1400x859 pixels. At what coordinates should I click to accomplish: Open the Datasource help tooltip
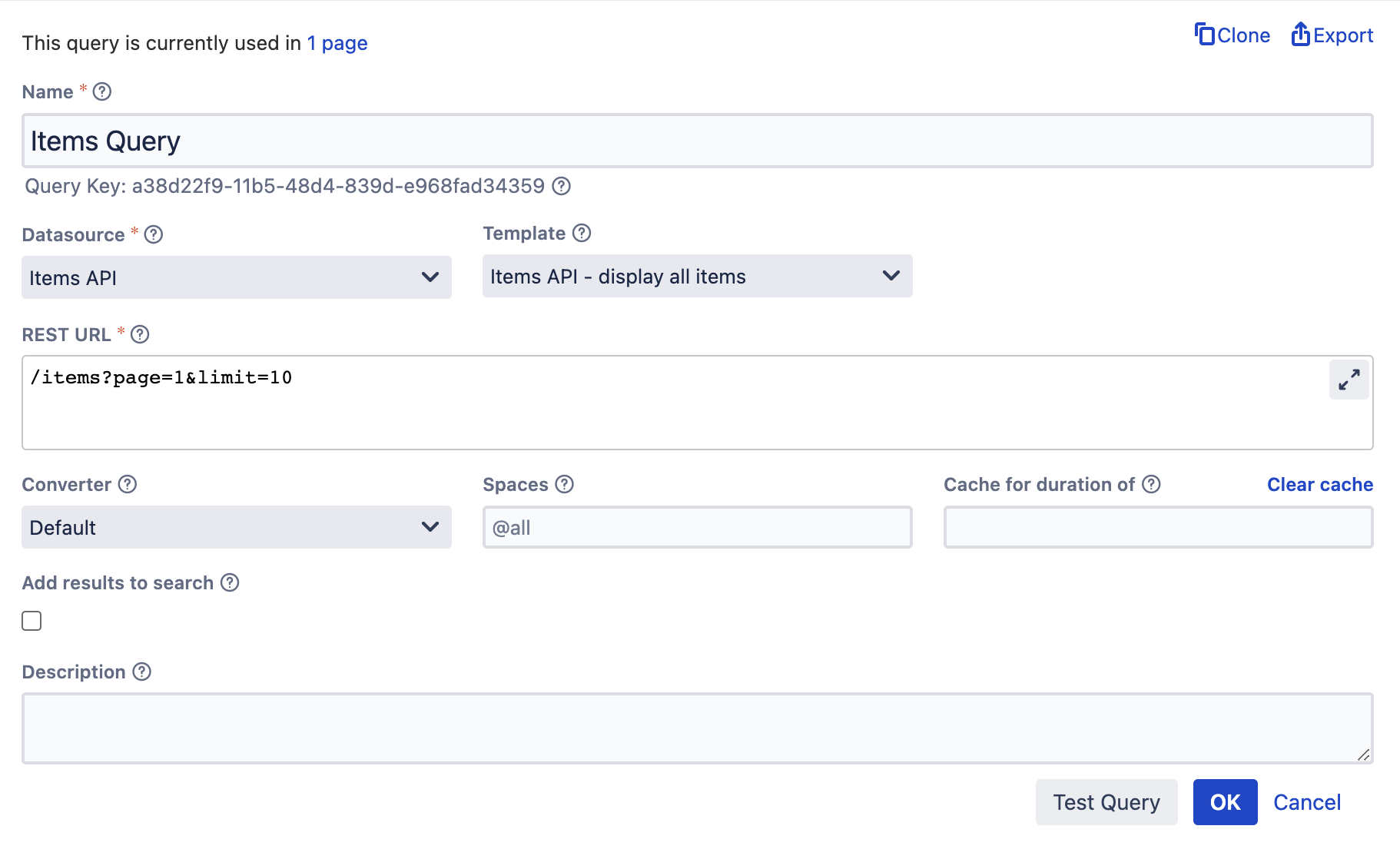(x=153, y=235)
